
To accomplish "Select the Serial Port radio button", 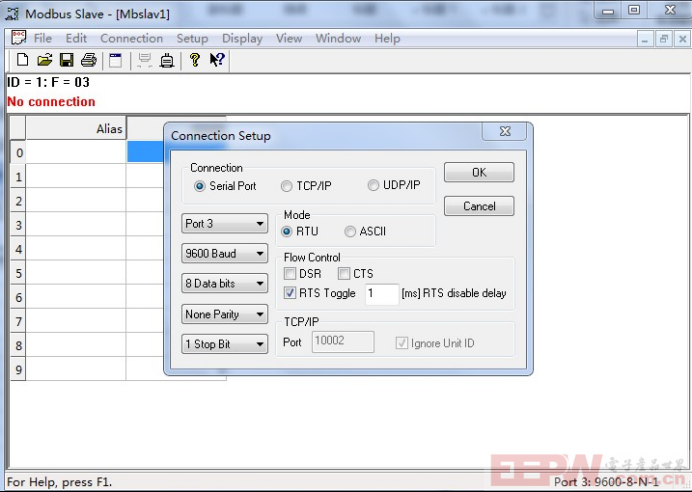I will 199,186.
